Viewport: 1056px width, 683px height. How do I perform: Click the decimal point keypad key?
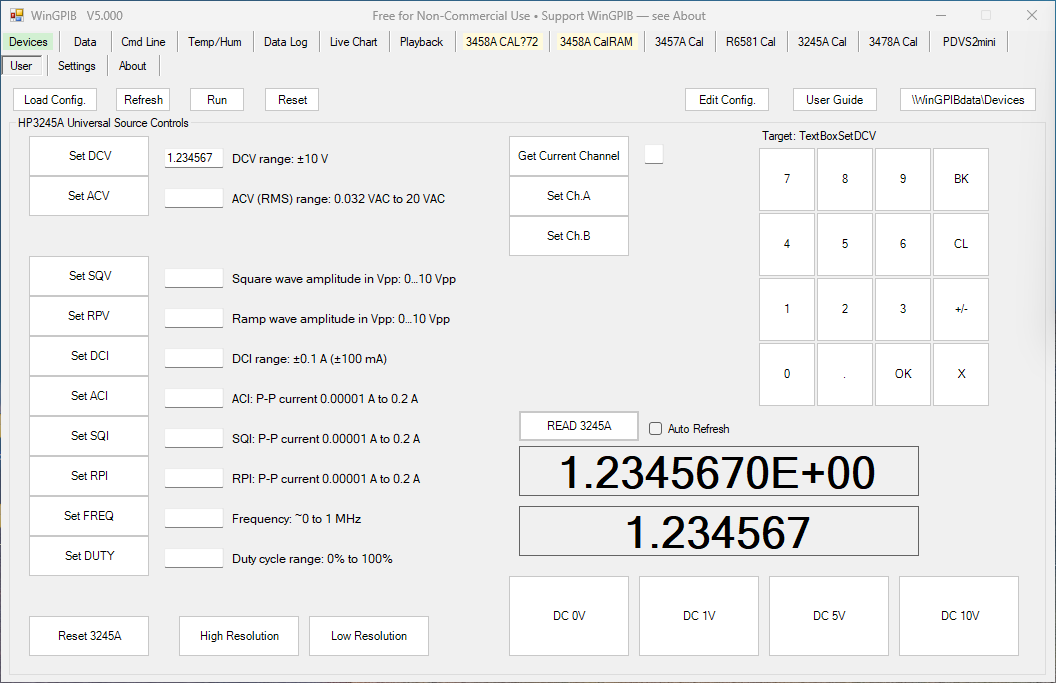pos(845,374)
